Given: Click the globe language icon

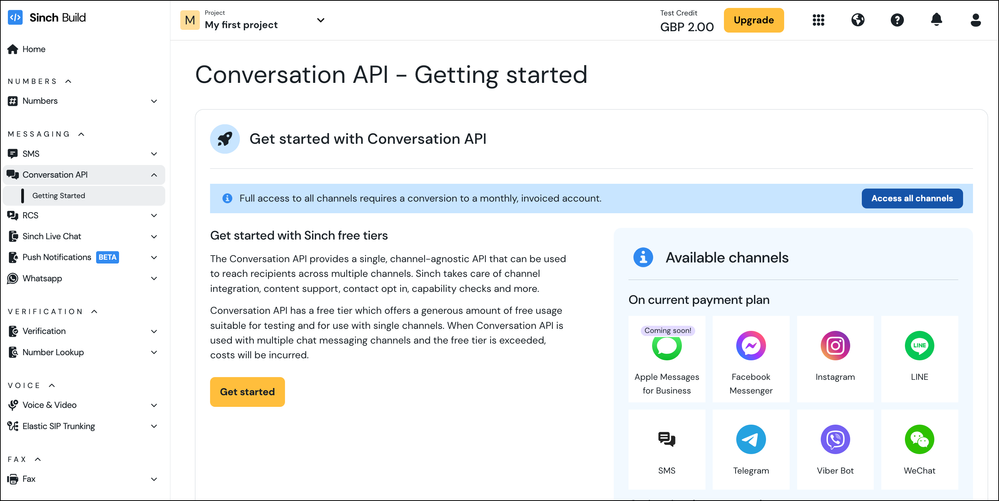Looking at the screenshot, I should pos(858,20).
